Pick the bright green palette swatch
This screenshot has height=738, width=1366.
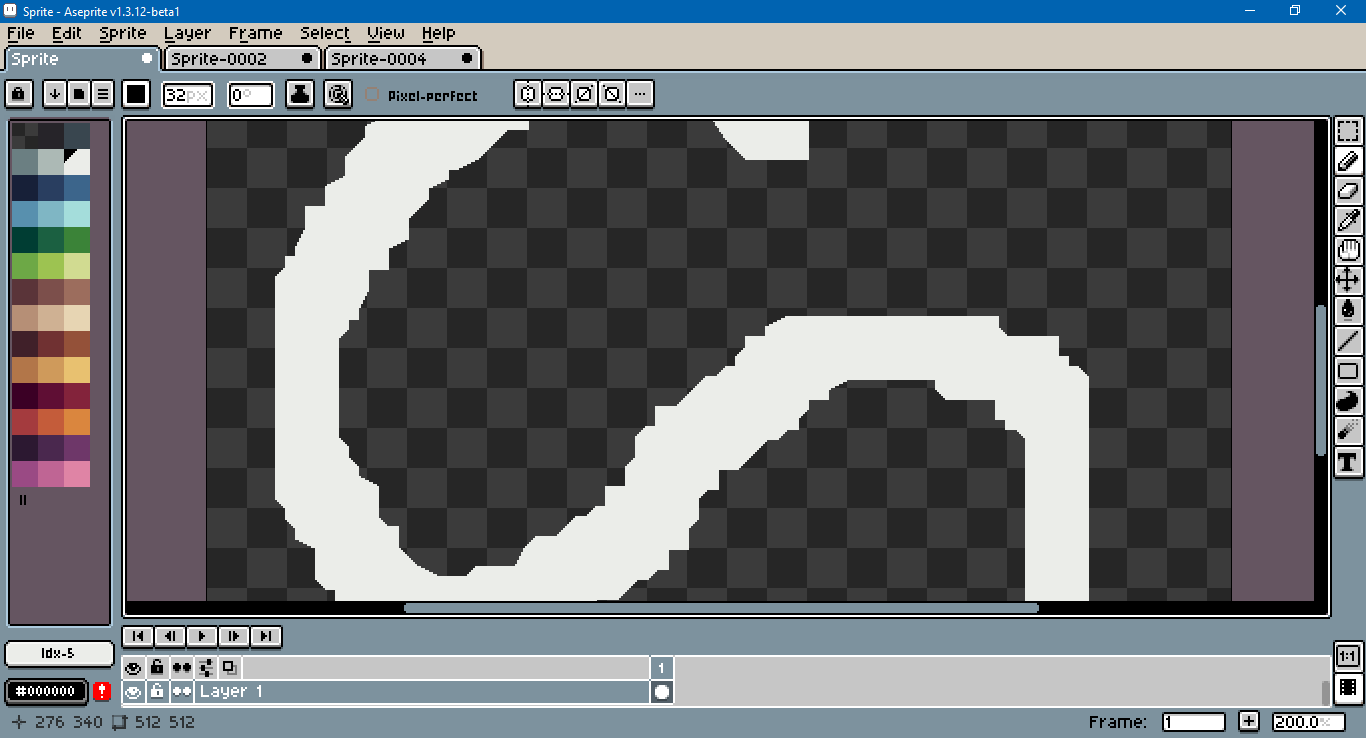[51, 266]
